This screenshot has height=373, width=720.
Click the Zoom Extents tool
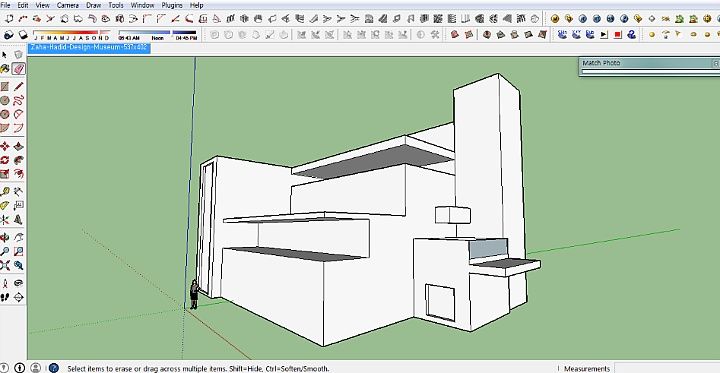point(5,265)
